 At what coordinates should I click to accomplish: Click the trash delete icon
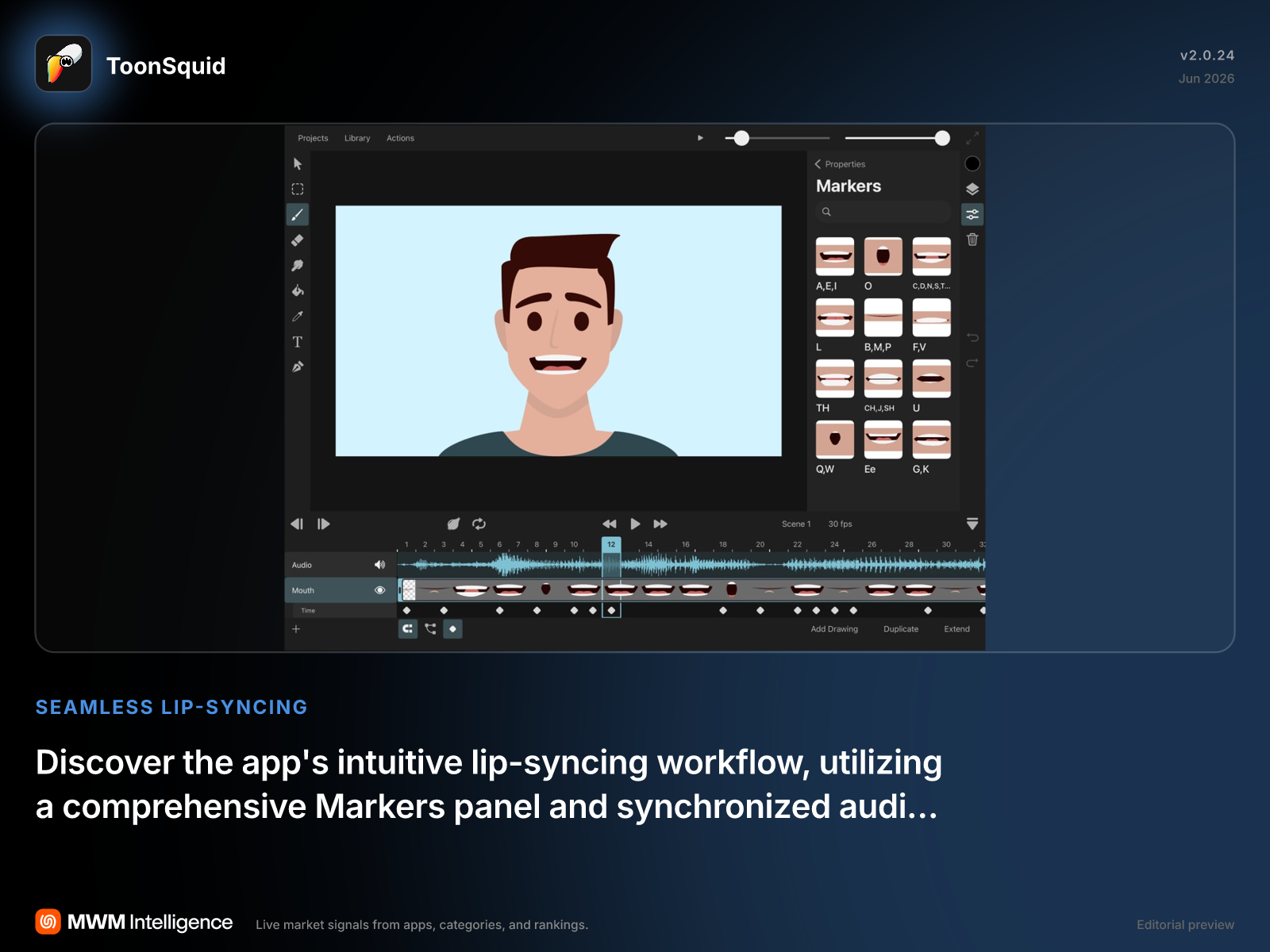[972, 239]
